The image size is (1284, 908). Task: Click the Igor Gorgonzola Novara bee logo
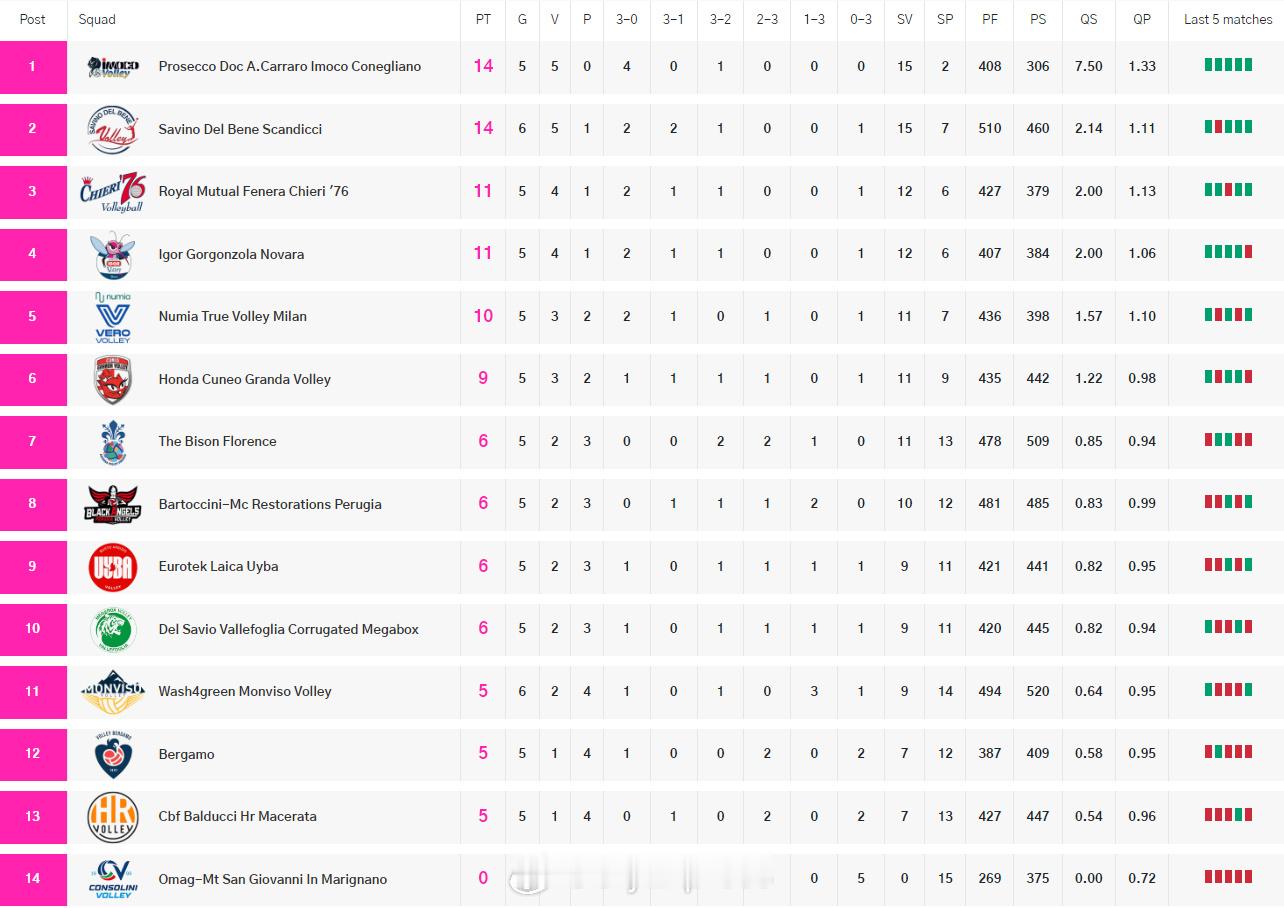113,254
